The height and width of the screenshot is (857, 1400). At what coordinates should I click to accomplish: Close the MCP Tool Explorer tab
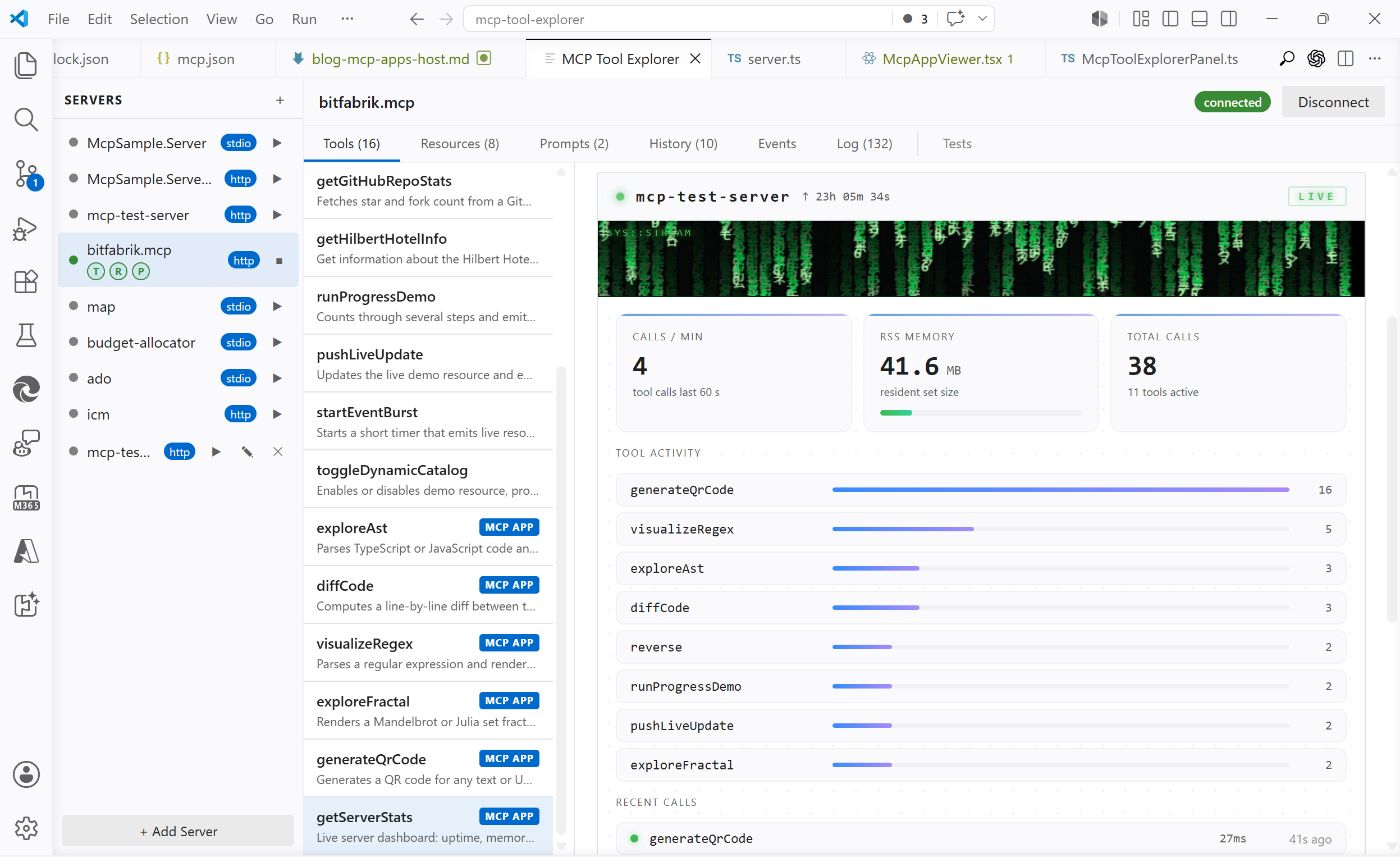pos(696,58)
